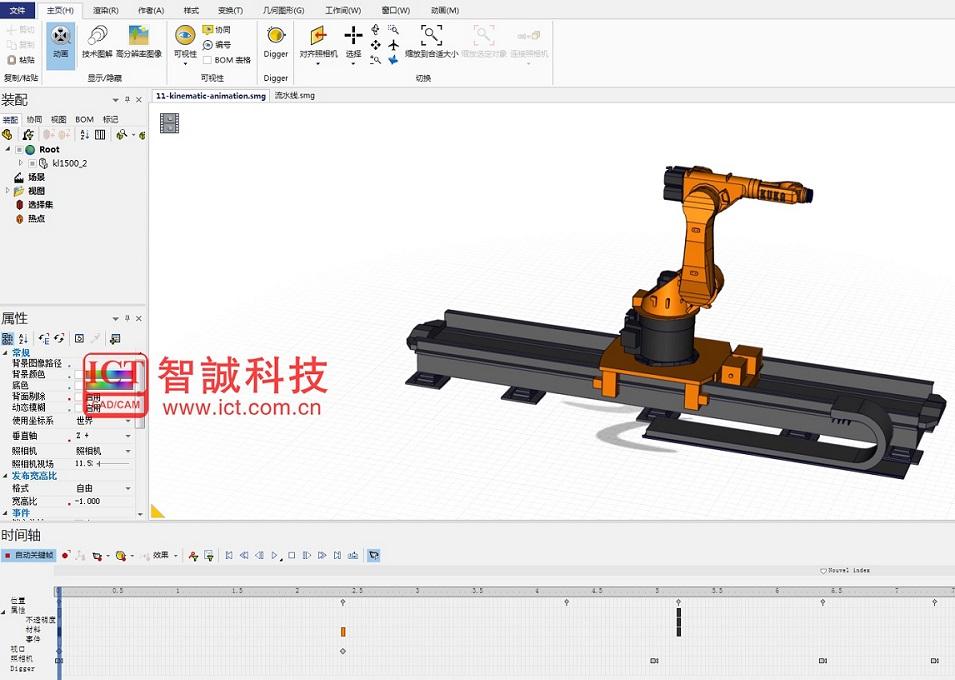Click the 效果 button in the timeline toolbar
Image resolution: width=955 pixels, height=680 pixels.
pyautogui.click(x=163, y=555)
